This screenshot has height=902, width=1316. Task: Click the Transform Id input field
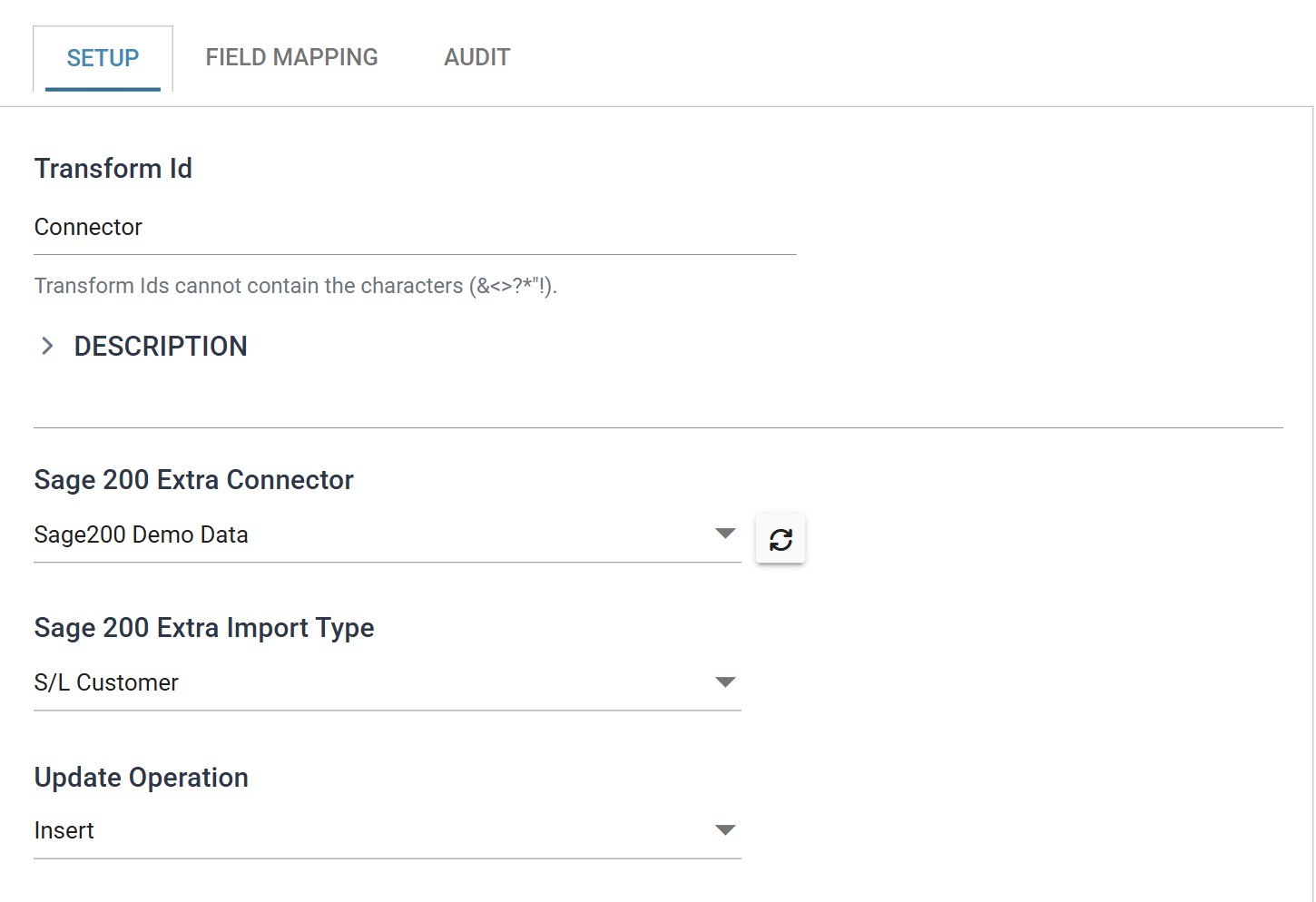[x=415, y=227]
